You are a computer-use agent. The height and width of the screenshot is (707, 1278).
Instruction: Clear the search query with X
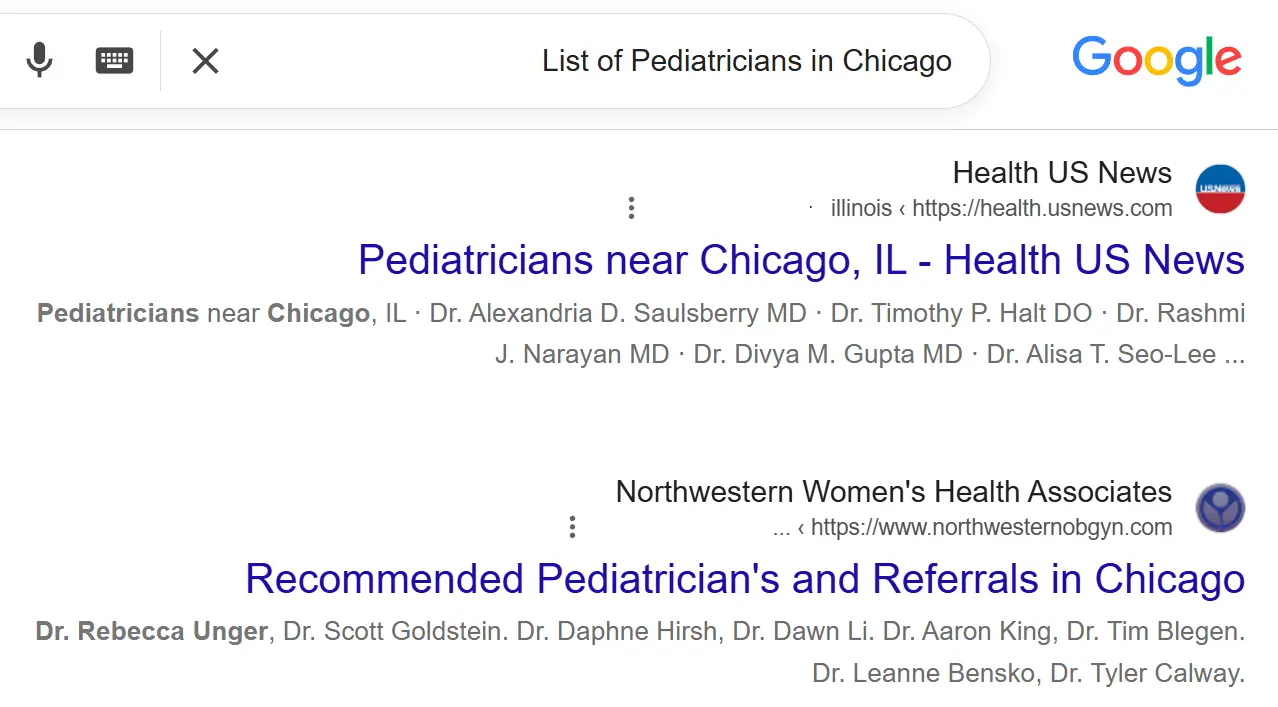coord(205,61)
